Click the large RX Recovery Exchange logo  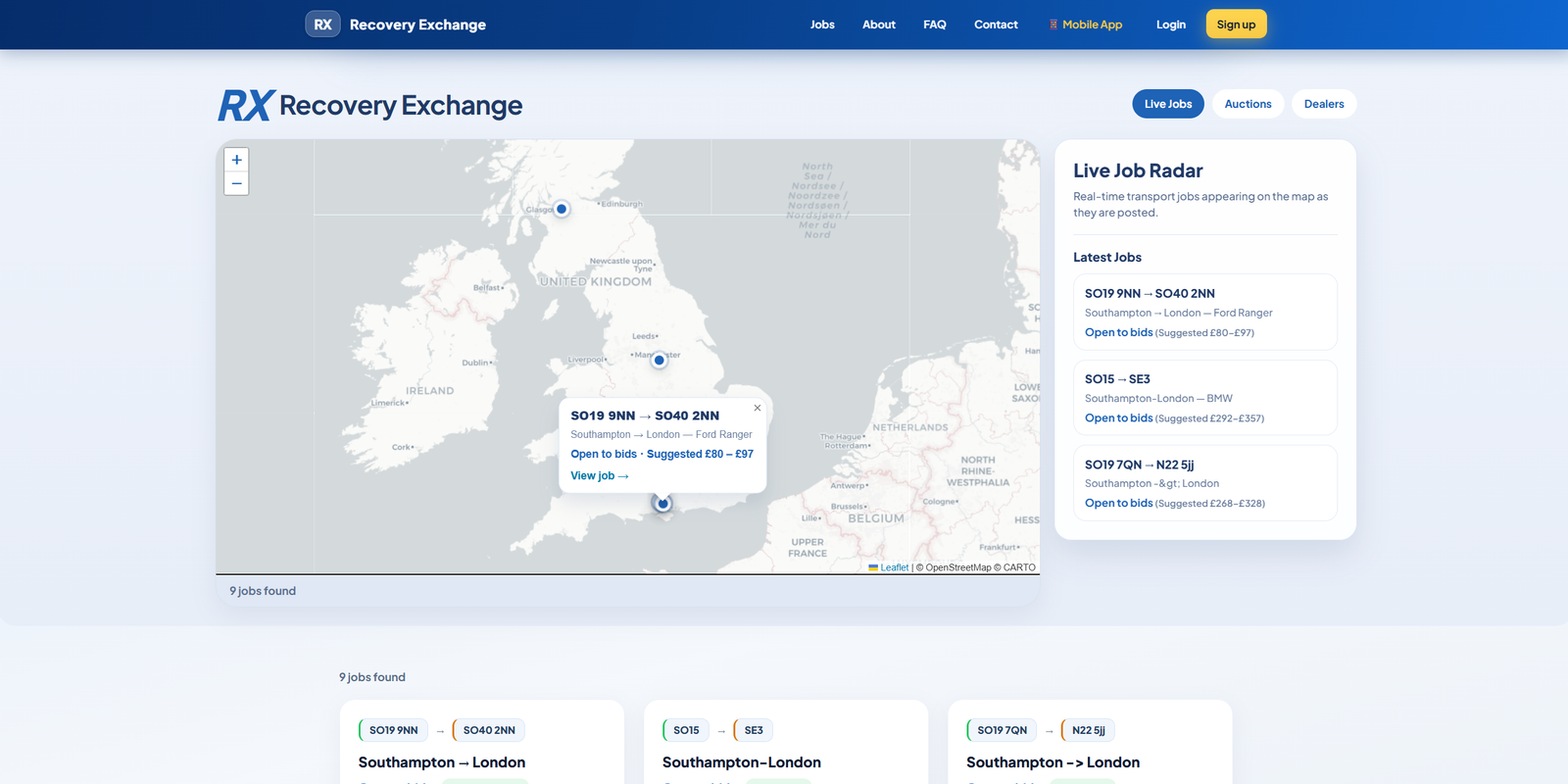point(370,105)
